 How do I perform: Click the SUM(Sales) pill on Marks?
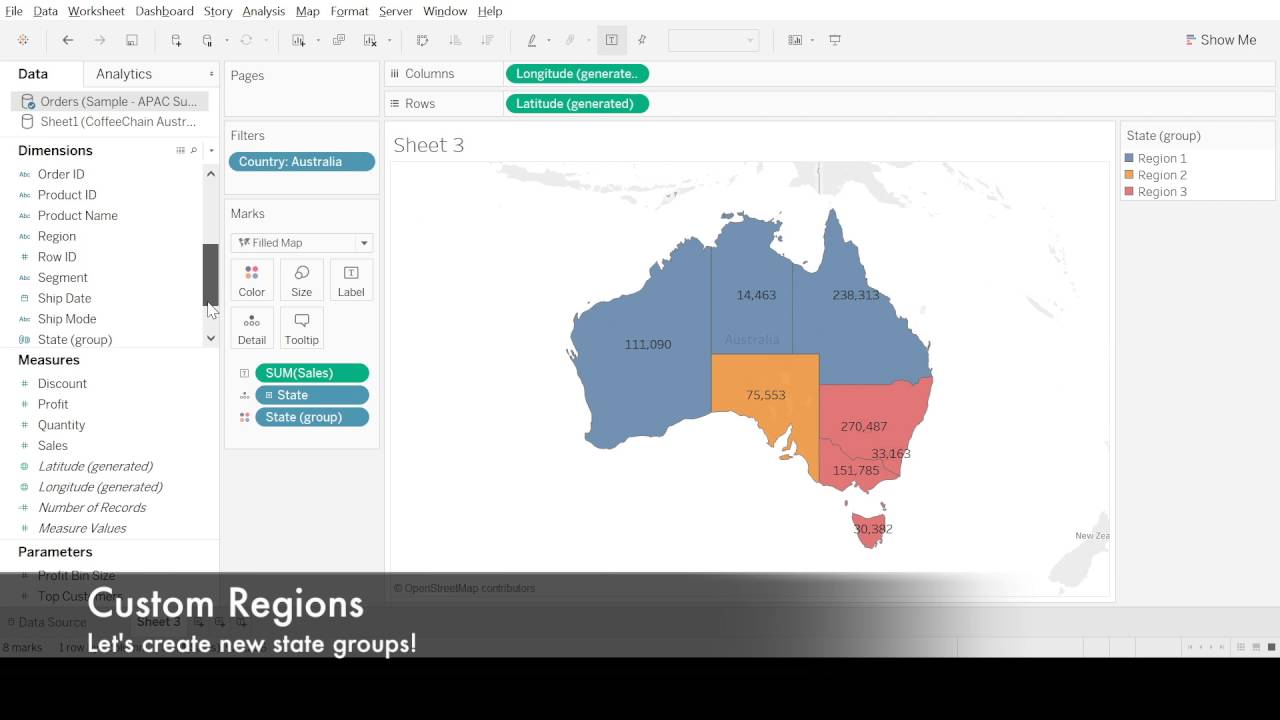pyautogui.click(x=312, y=372)
